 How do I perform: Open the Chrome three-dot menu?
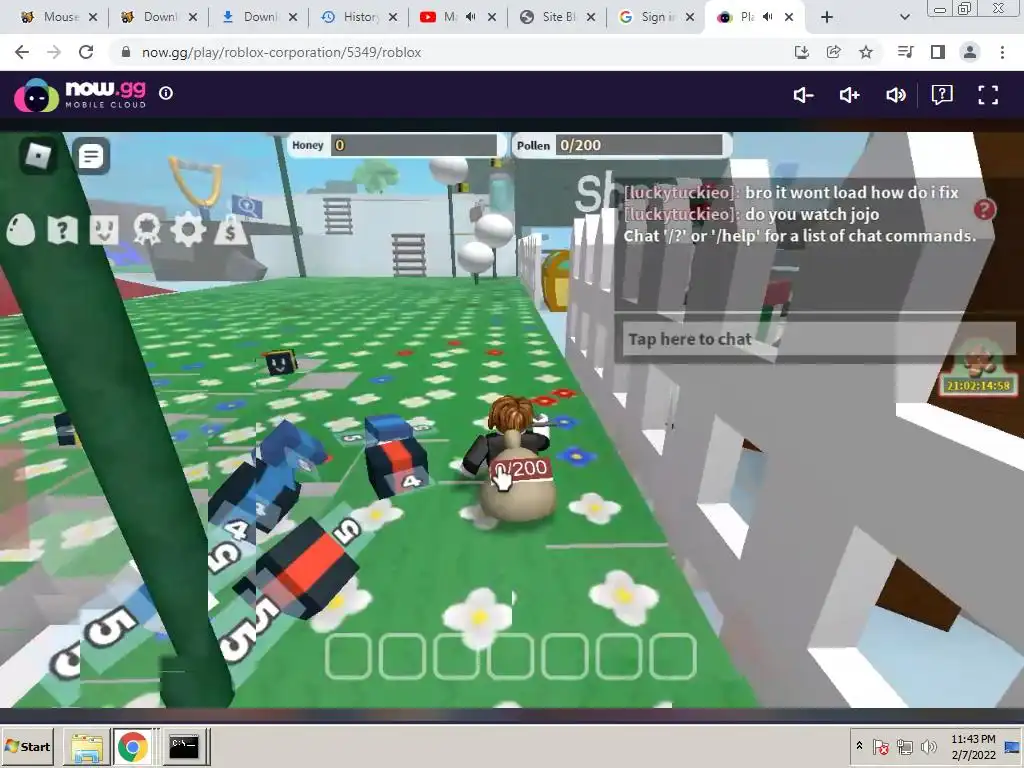(1002, 52)
